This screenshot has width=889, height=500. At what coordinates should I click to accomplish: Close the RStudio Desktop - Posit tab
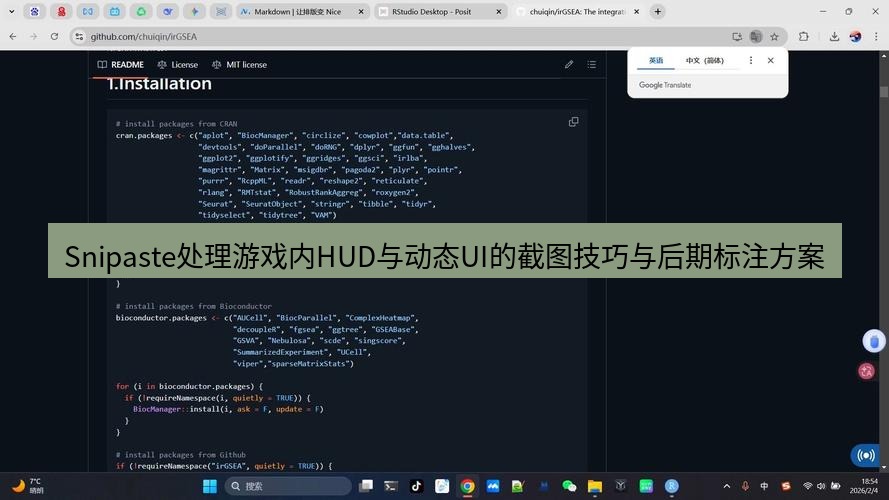tap(498, 11)
